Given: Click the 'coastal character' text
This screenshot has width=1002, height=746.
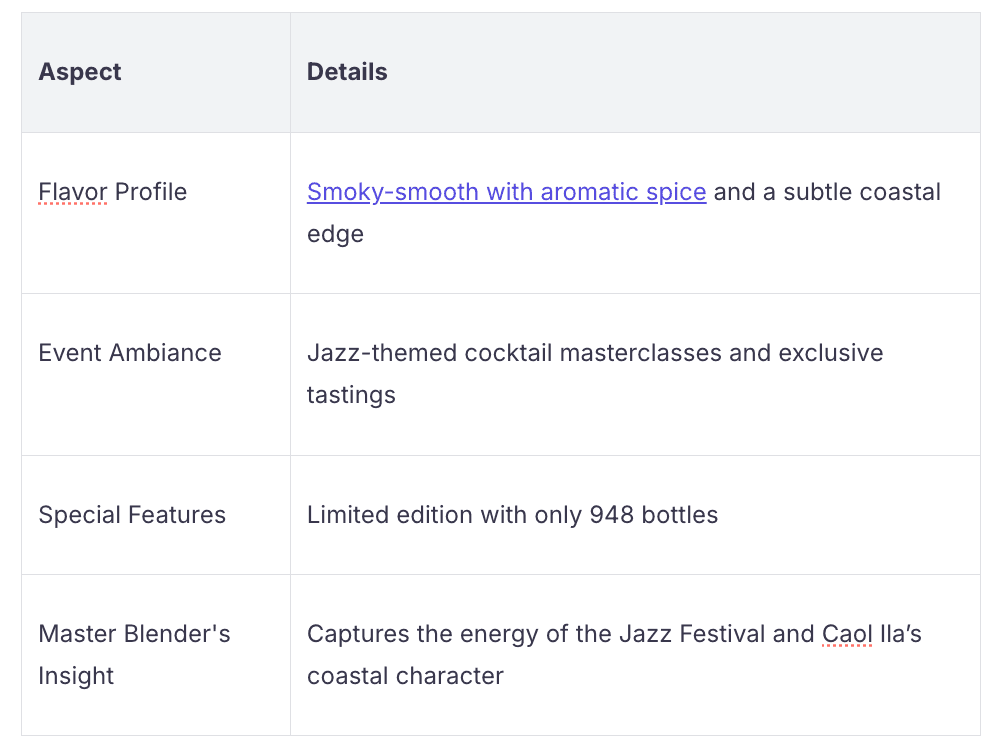Looking at the screenshot, I should pos(405,676).
